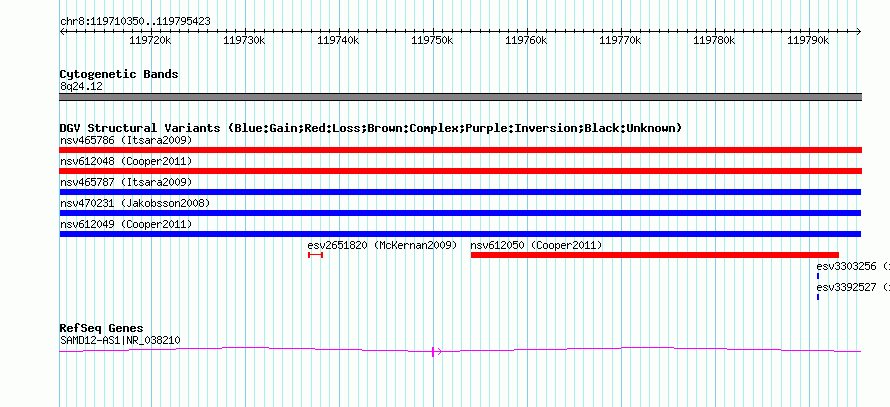Open variant label nsv465786 (Itsara2009)

point(126,140)
